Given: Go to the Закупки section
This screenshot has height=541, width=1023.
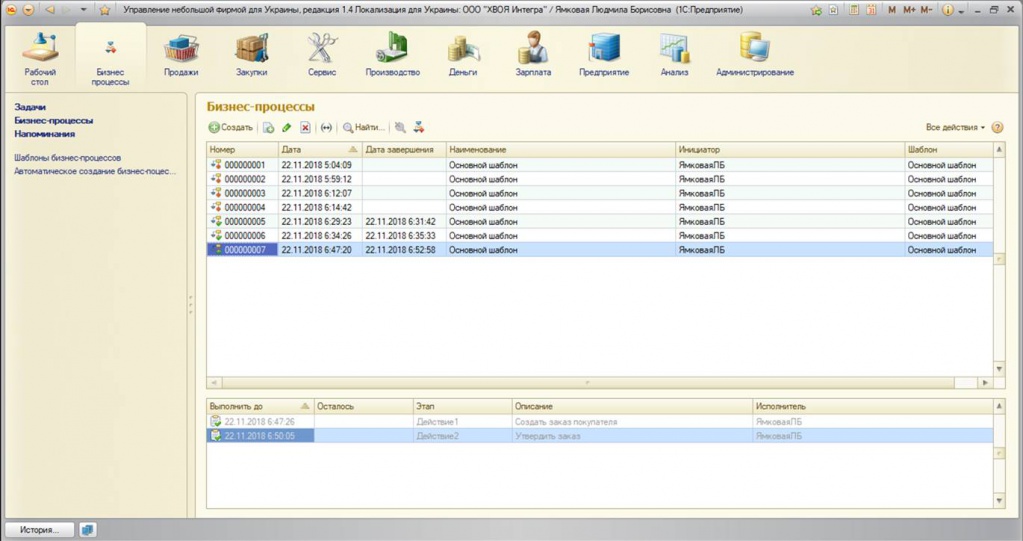Looking at the screenshot, I should [x=251, y=55].
